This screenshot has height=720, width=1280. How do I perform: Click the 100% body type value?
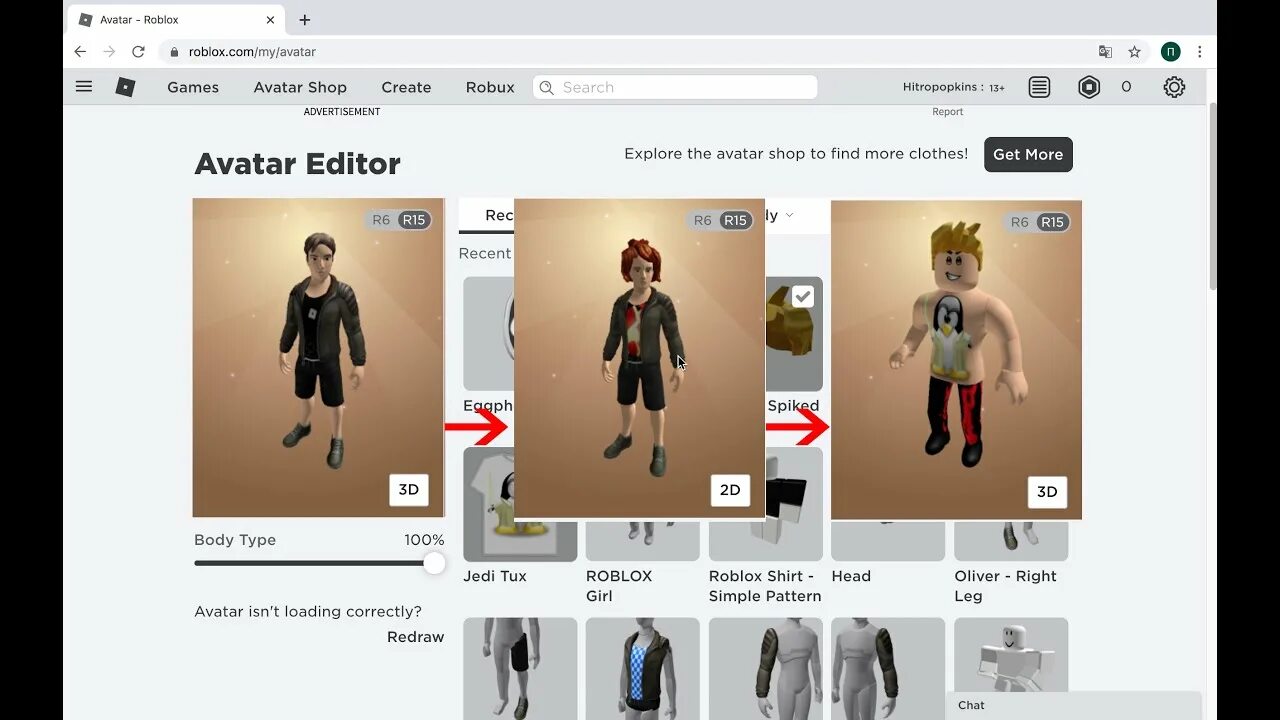tap(424, 540)
